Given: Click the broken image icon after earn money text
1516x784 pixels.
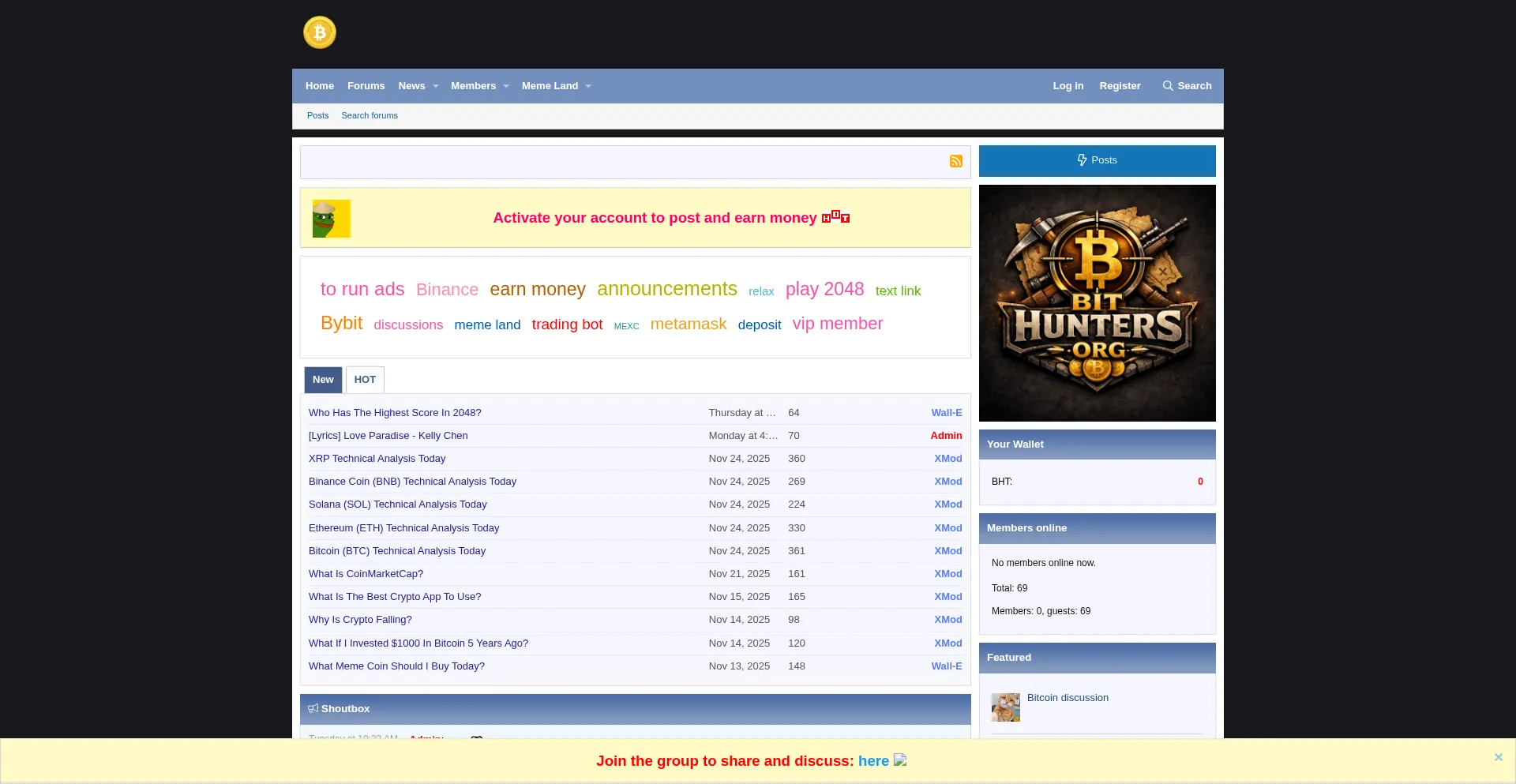Looking at the screenshot, I should click(x=835, y=217).
